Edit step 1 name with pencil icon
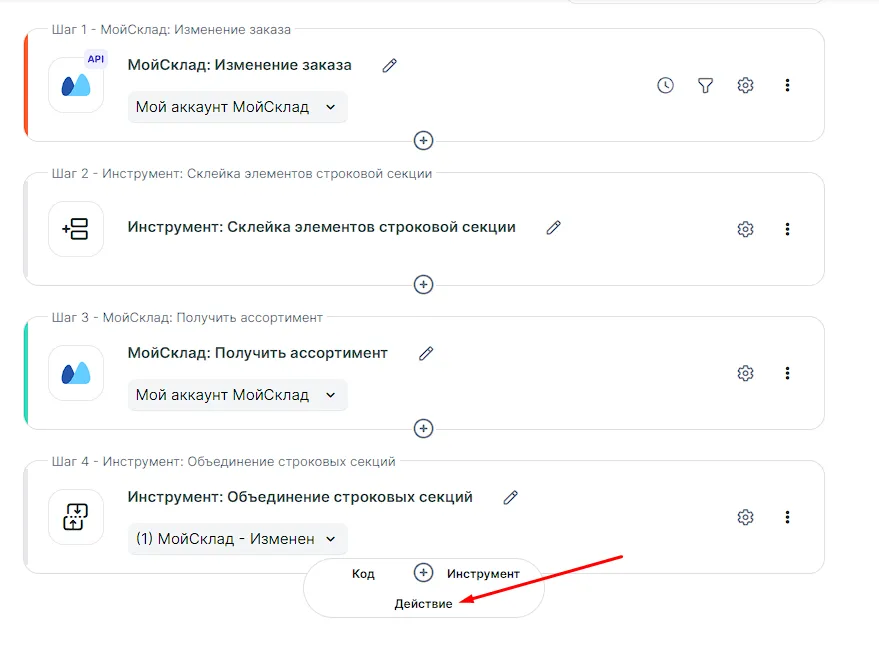Viewport: 879px width, 646px height. [390, 65]
